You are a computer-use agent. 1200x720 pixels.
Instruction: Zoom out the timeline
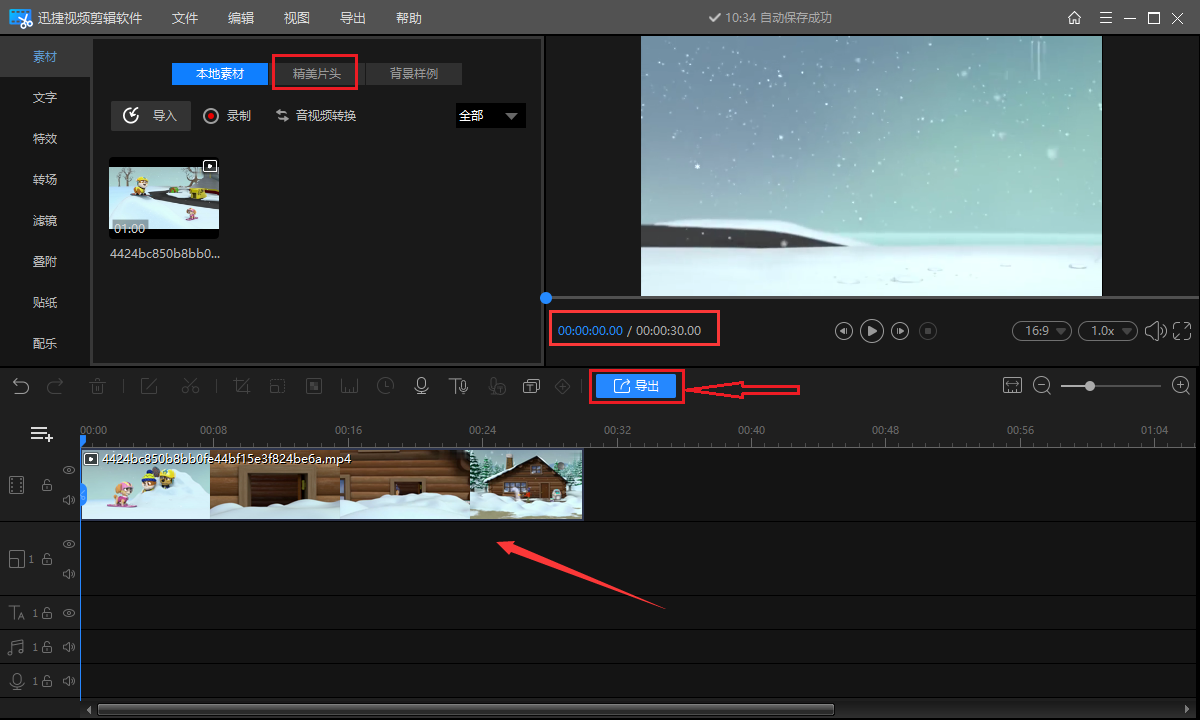pos(1042,386)
